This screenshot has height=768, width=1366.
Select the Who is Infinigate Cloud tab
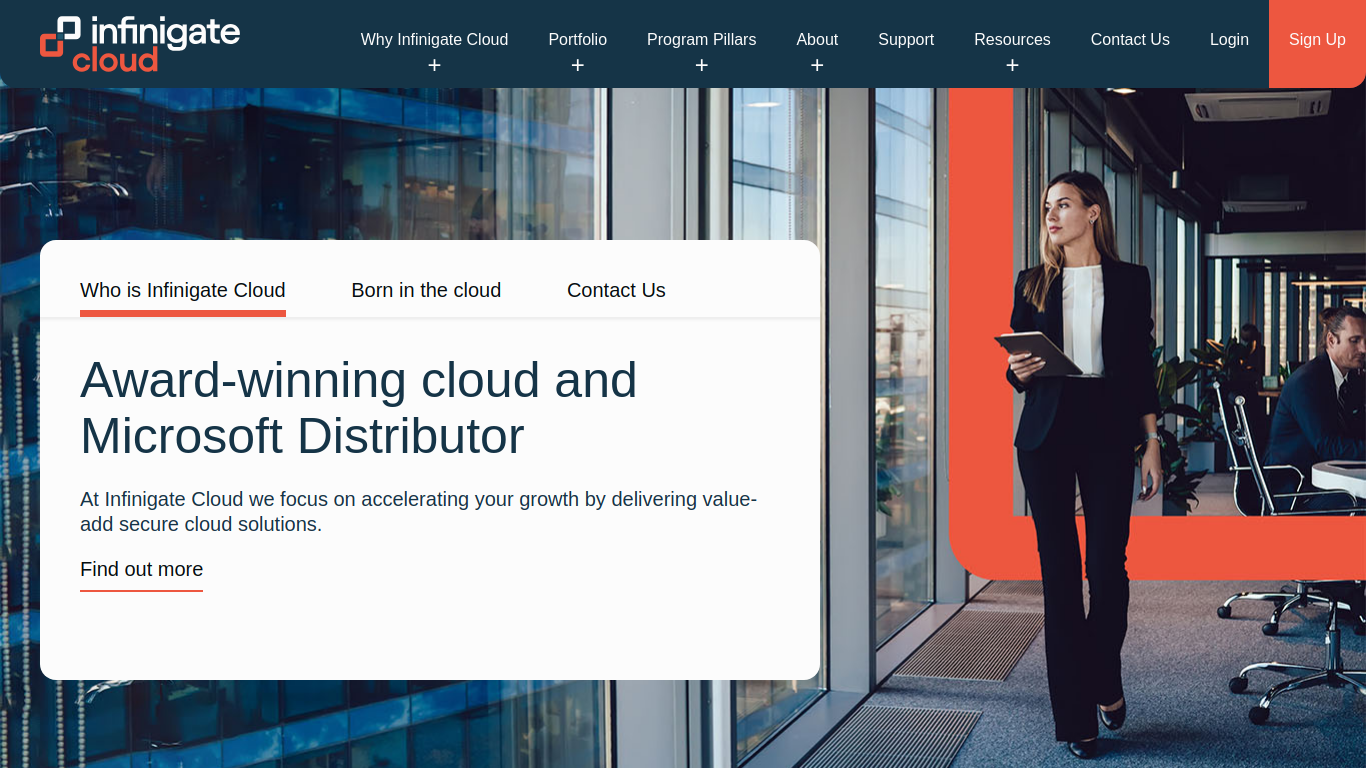pyautogui.click(x=183, y=291)
